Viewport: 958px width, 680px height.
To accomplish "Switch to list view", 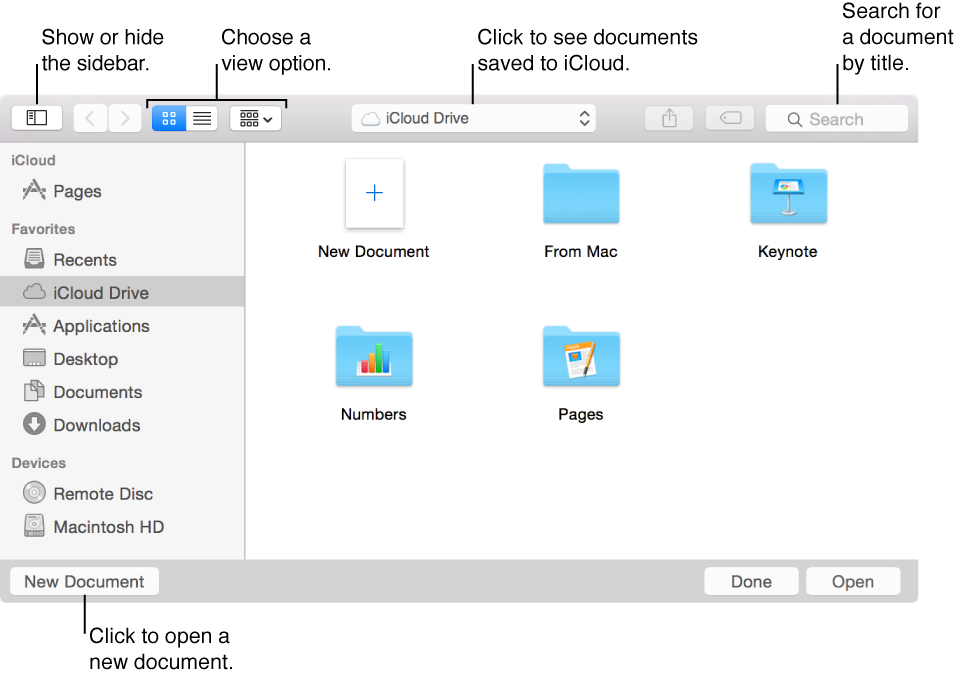I will 202,118.
